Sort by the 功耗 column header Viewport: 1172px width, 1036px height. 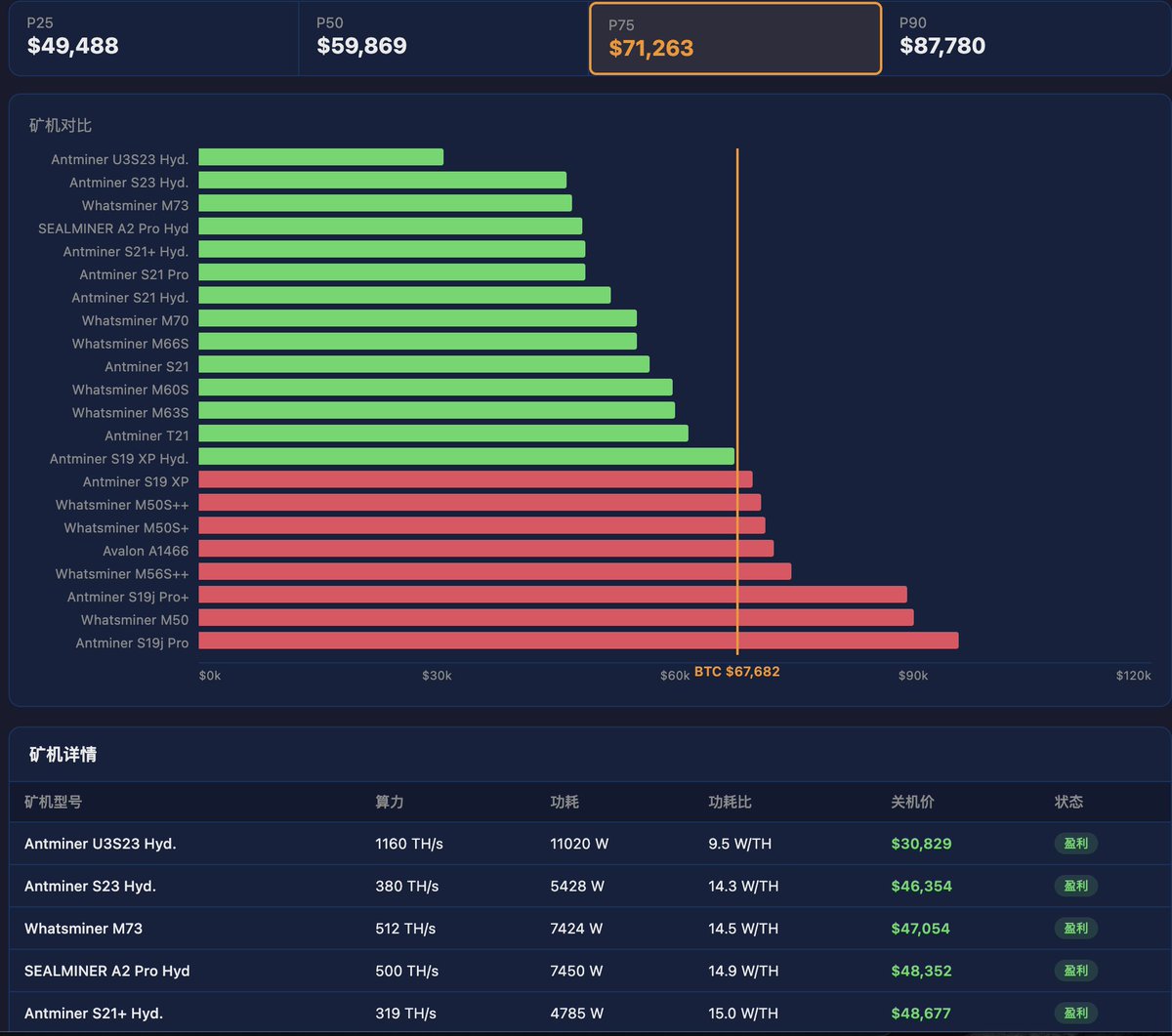[x=565, y=802]
